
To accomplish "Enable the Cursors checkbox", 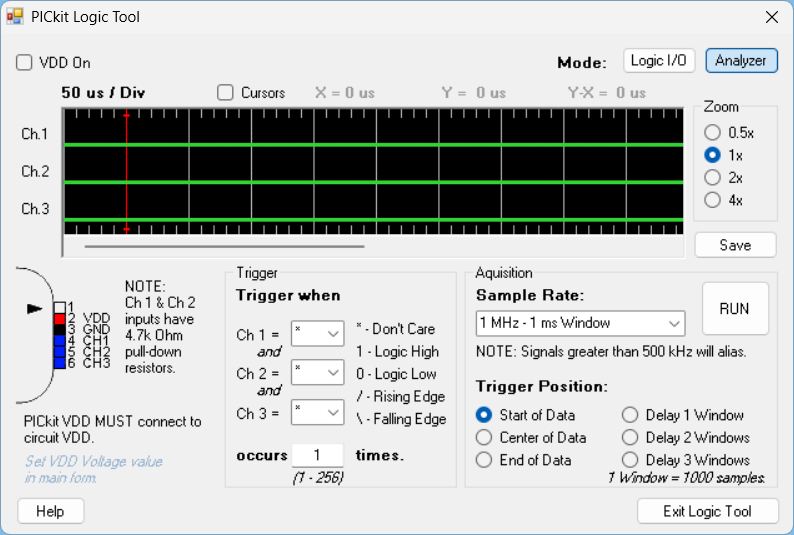I will (226, 93).
